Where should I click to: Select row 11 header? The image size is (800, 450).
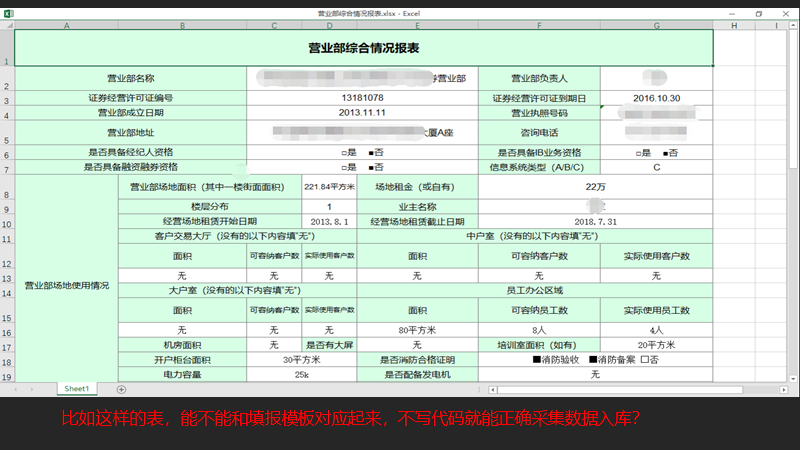coord(6,221)
